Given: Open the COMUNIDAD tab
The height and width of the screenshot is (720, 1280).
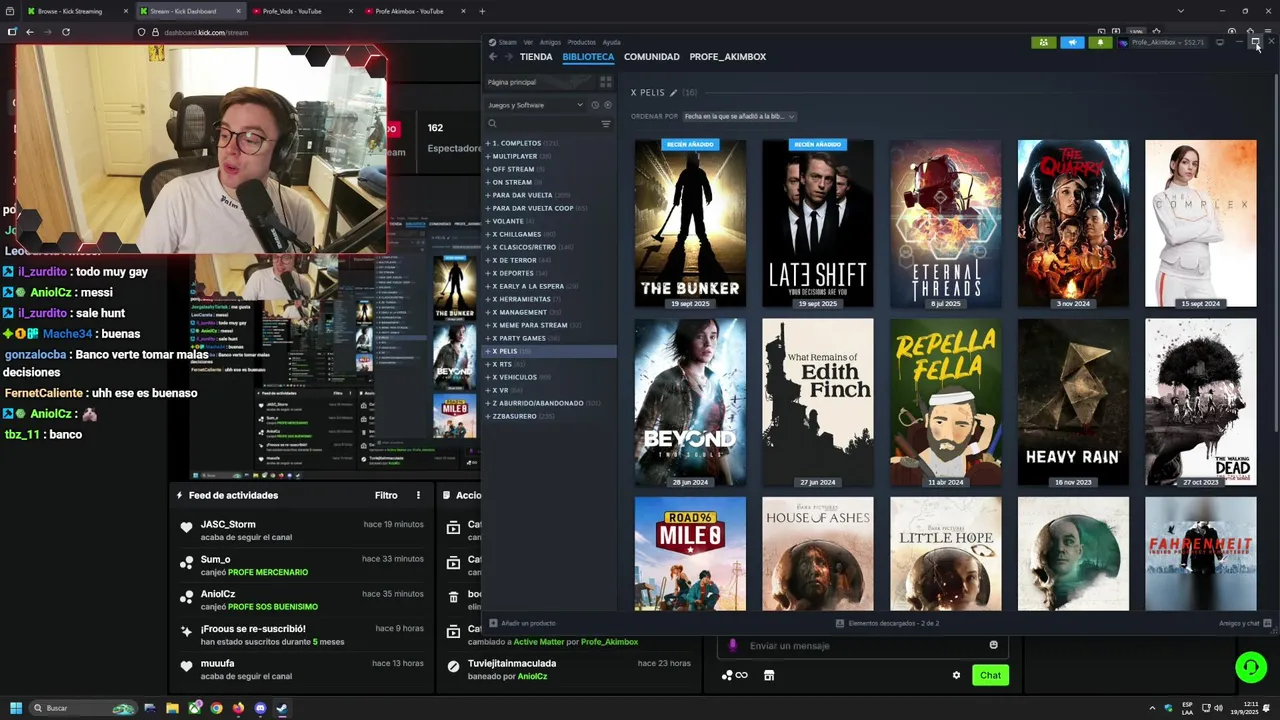Looking at the screenshot, I should pos(652,57).
